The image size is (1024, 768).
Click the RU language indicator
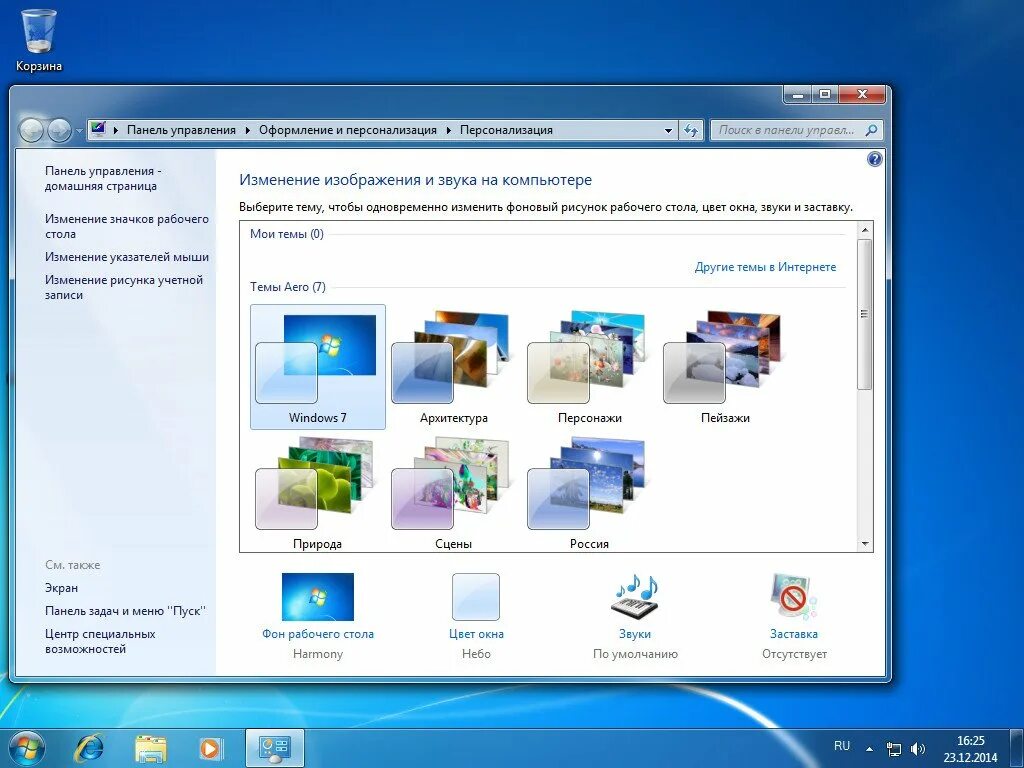pos(842,746)
